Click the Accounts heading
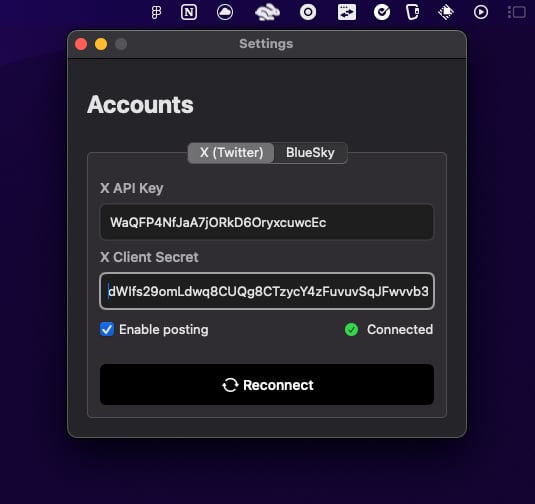The height and width of the screenshot is (504, 535). click(140, 104)
